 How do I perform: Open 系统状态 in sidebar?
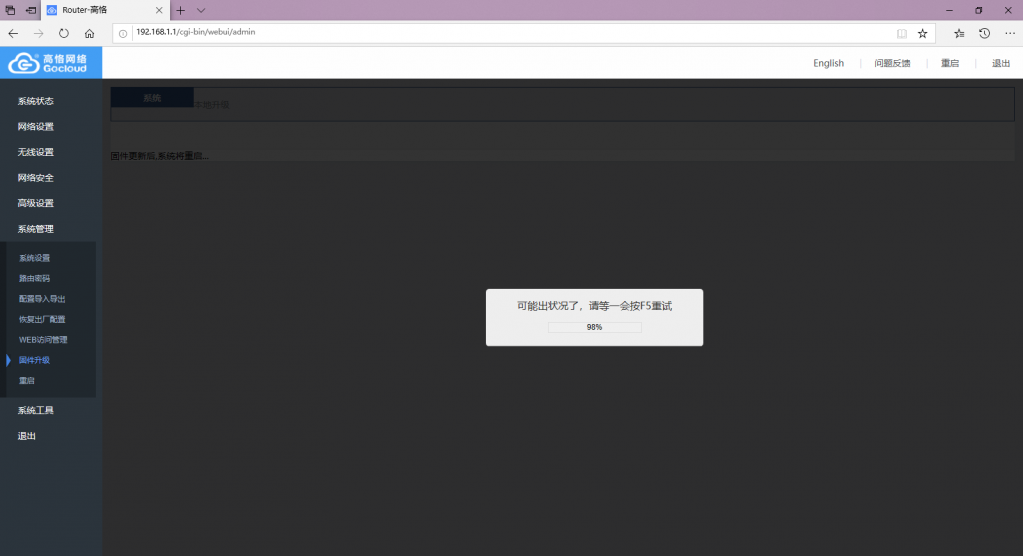[36, 101]
